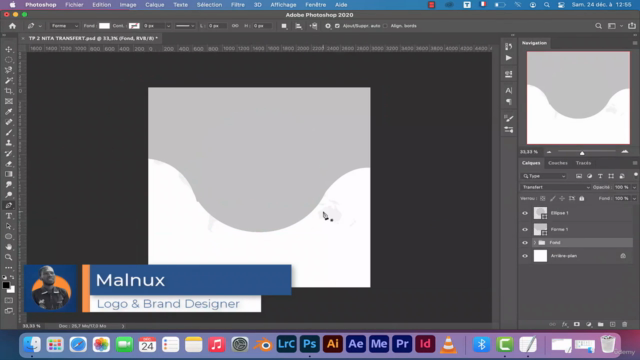Screen dimensions: 640x360
Task: Hide the Fond group
Action: pyautogui.click(x=525, y=243)
